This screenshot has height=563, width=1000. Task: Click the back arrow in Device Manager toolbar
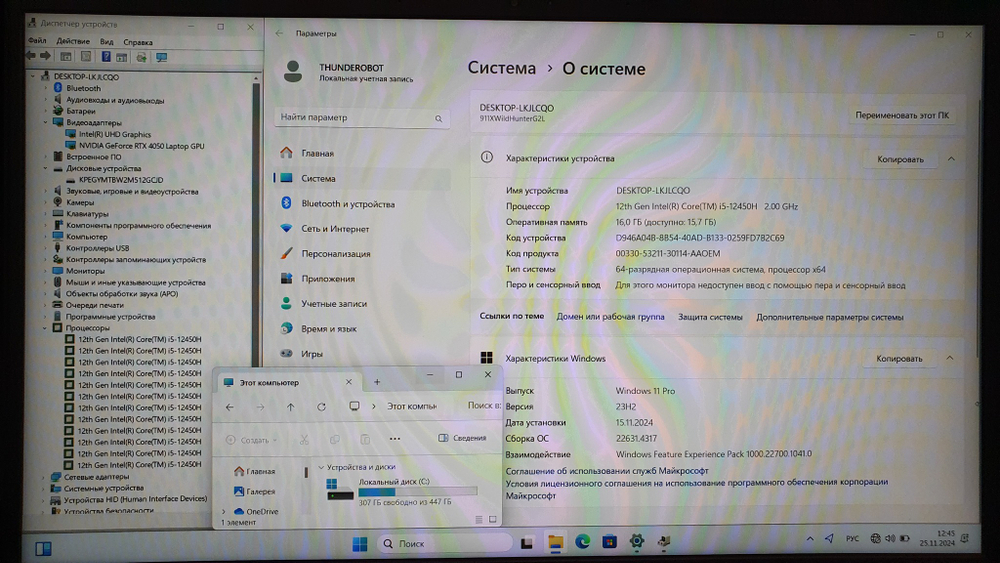[31, 56]
